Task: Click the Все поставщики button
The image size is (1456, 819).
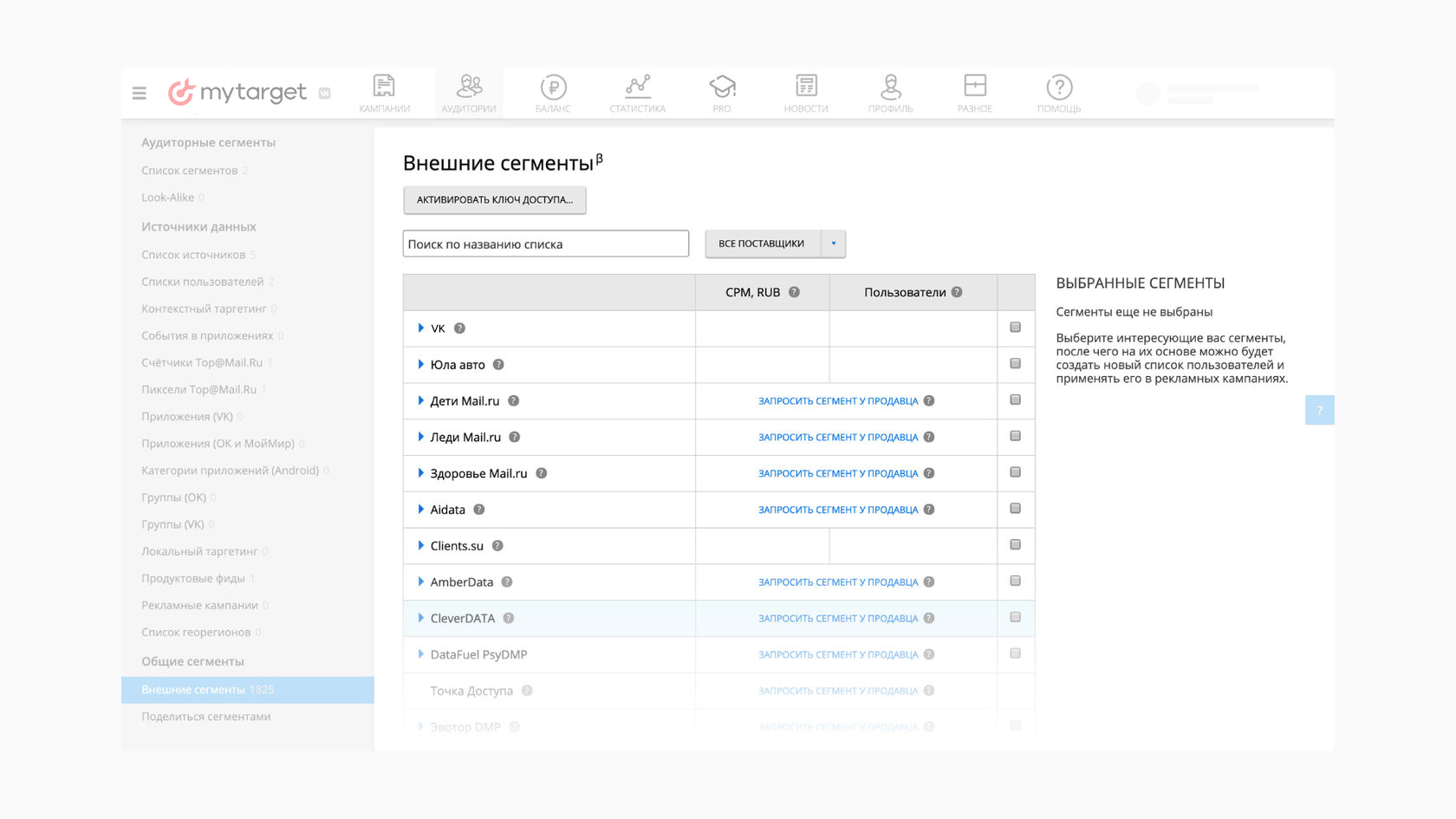Action: [x=762, y=244]
